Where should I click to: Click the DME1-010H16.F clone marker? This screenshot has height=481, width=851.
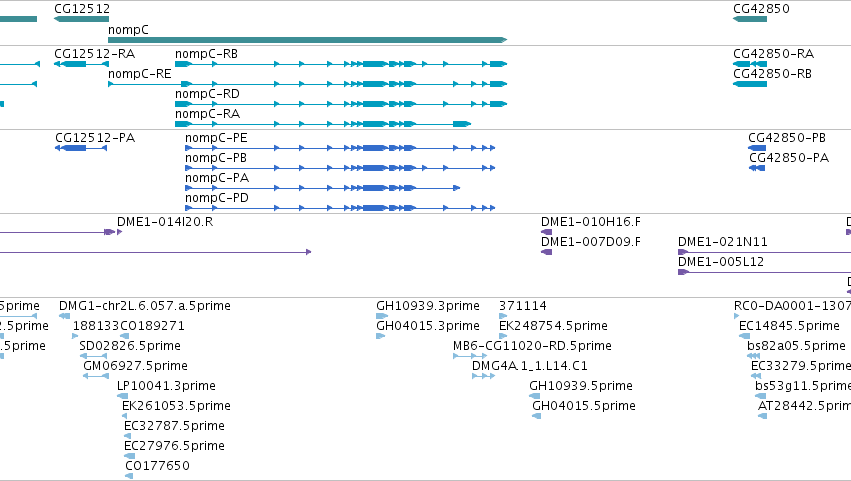click(x=547, y=232)
